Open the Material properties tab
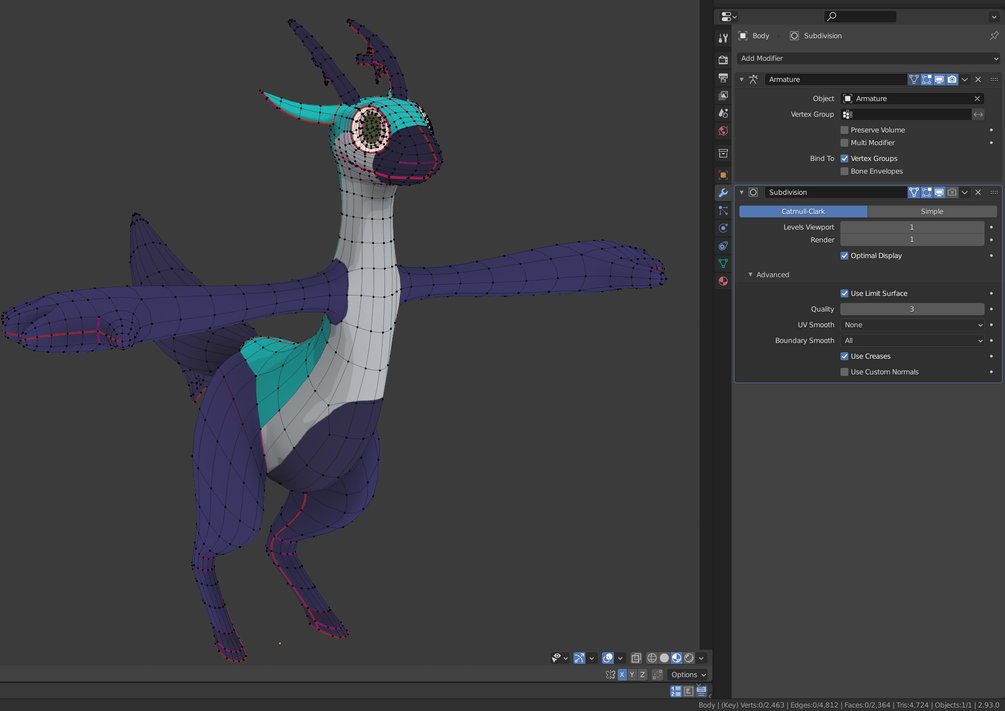Screen dimensions: 1005x711 (723, 281)
